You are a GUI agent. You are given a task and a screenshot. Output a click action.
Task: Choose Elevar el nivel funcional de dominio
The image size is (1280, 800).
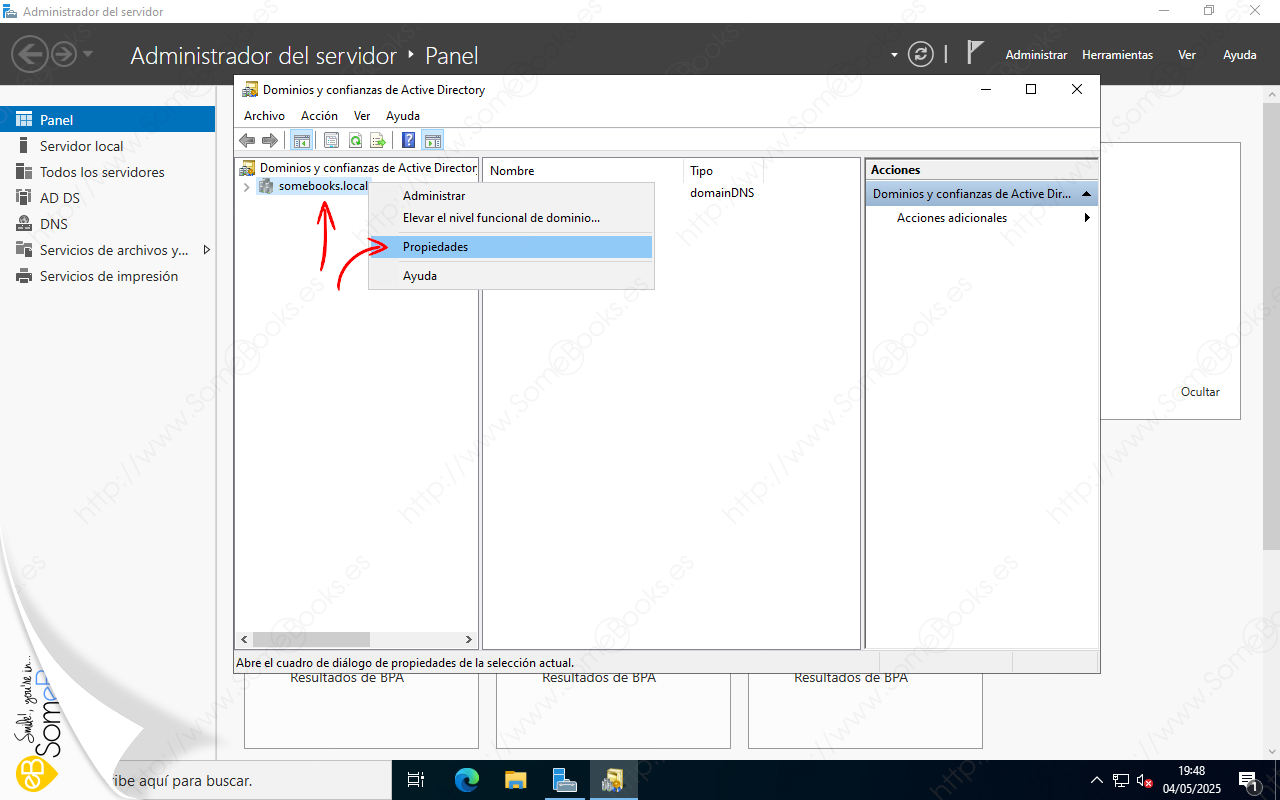pos(501,218)
